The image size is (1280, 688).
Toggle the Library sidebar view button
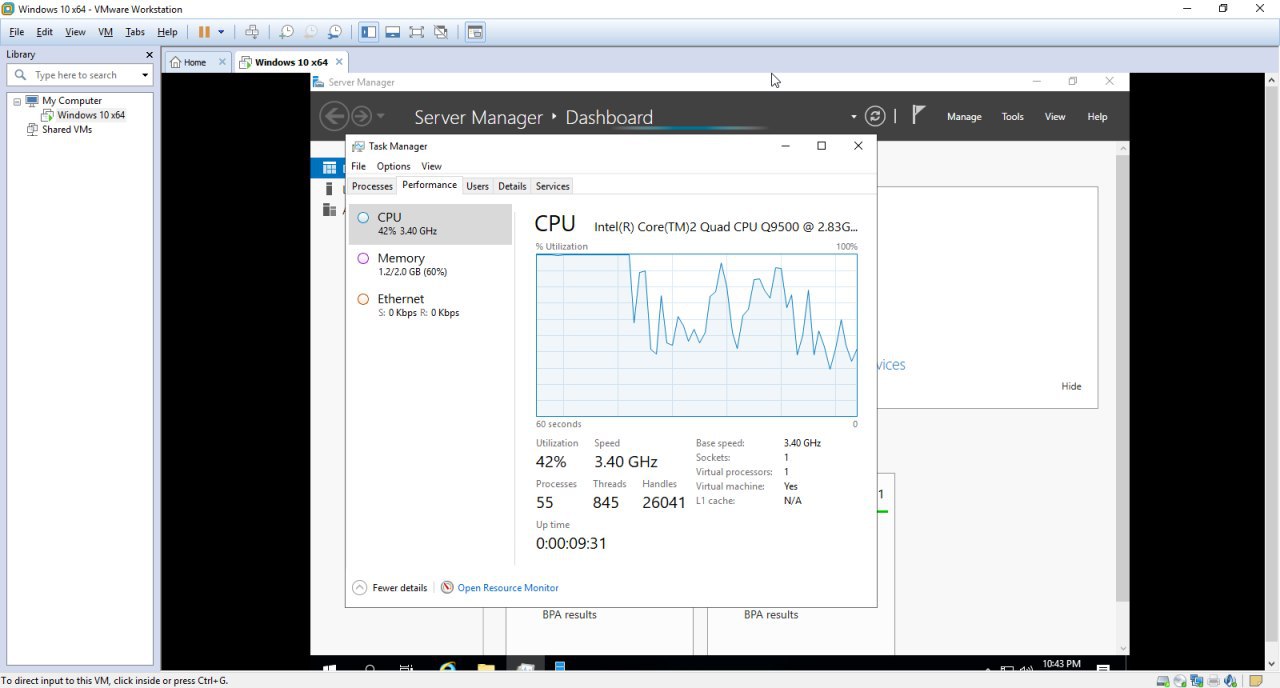[x=369, y=32]
